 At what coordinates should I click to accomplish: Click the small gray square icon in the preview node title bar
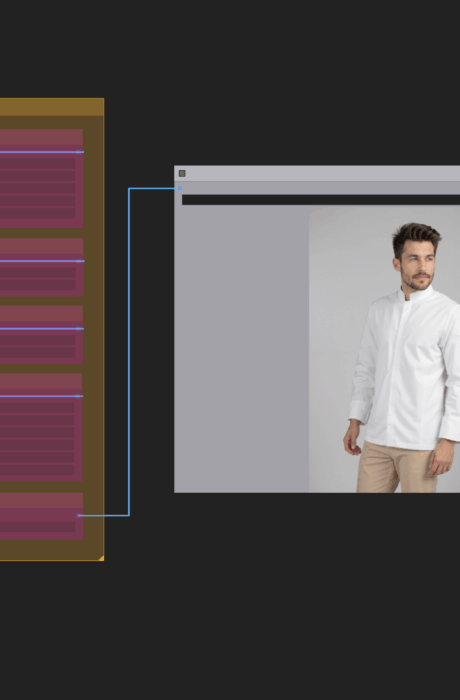(182, 173)
